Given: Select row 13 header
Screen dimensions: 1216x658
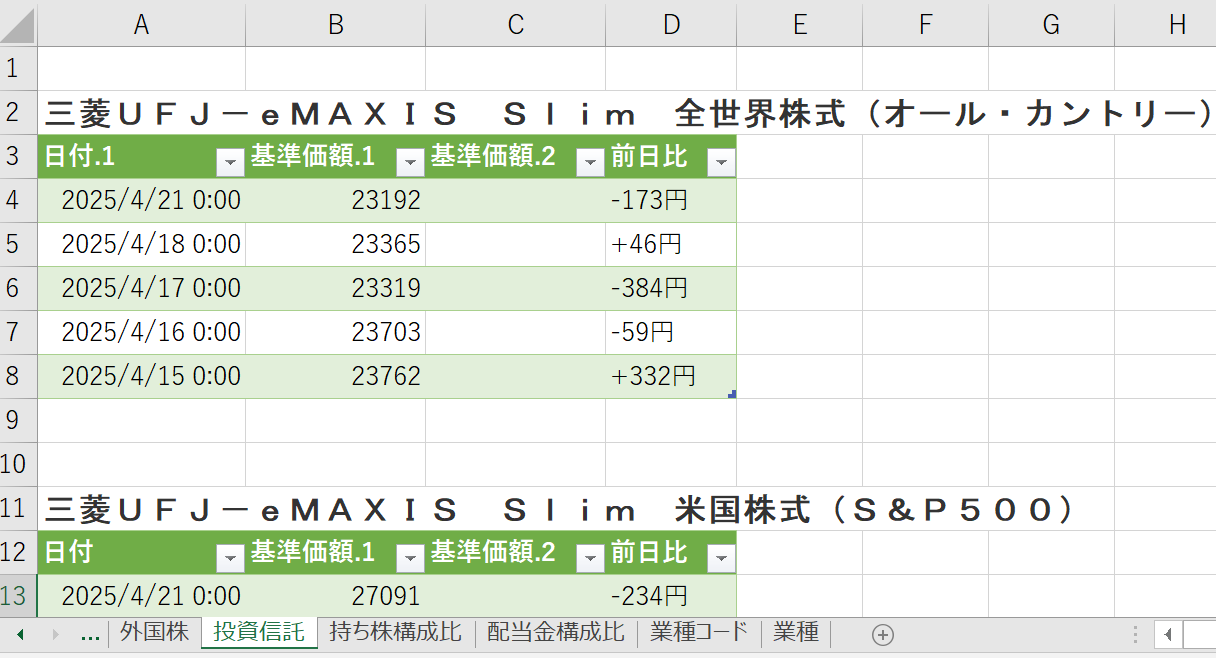Looking at the screenshot, I should pos(18,596).
